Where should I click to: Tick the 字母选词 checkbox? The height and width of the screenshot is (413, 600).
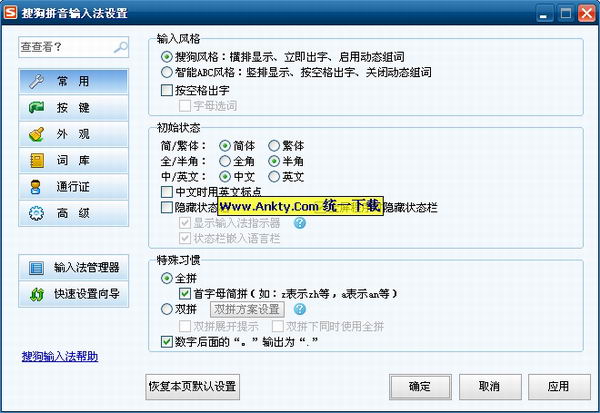pyautogui.click(x=185, y=106)
